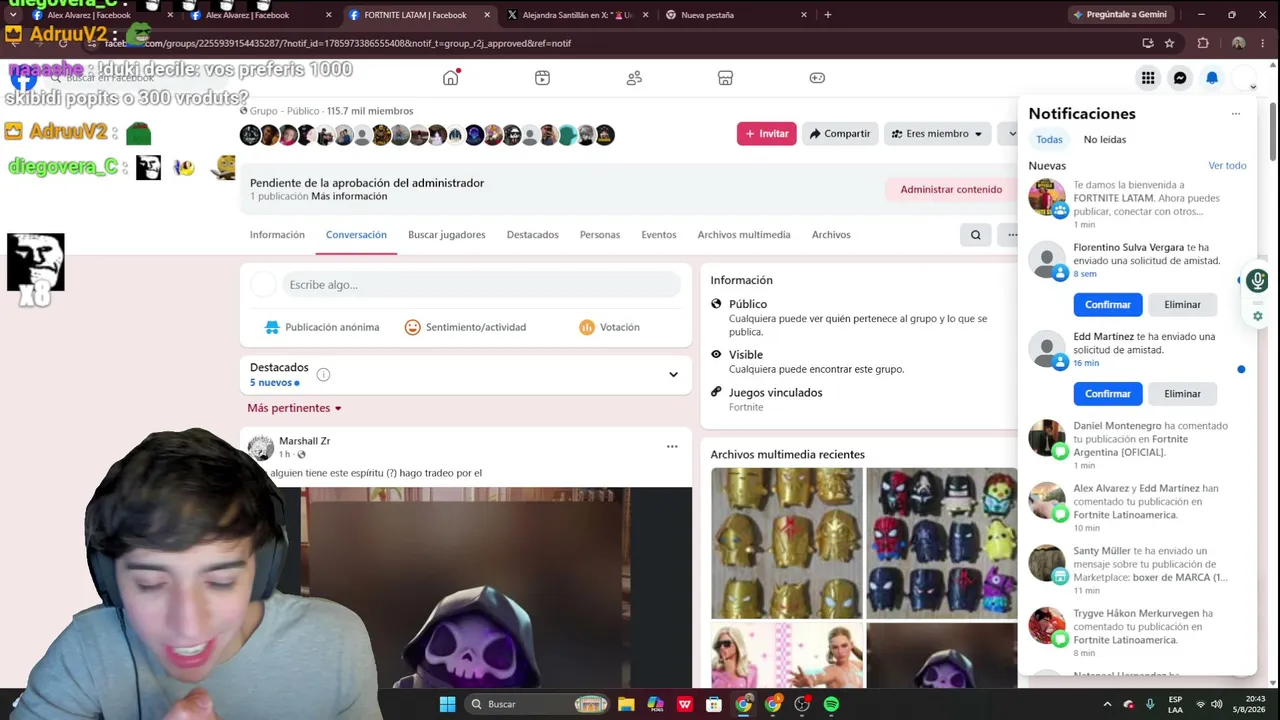Viewport: 1280px width, 720px height.
Task: Click the install/cast icon in the address bar
Action: point(1147,43)
